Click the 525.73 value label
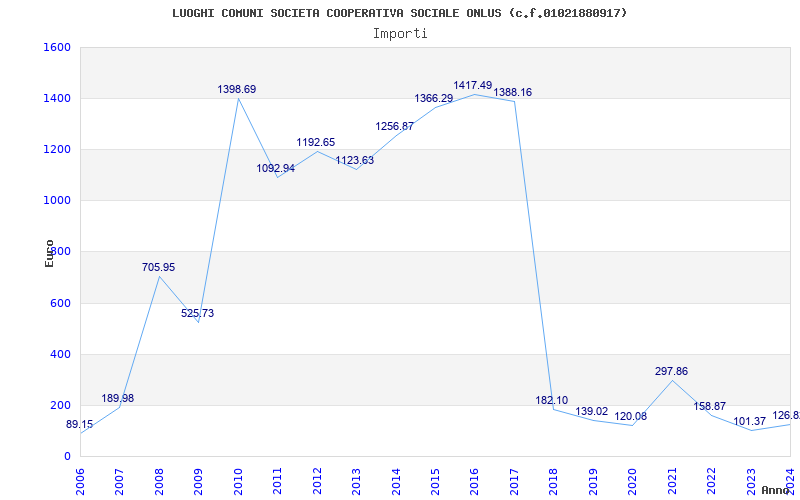This screenshot has height=500, width=800. (197, 313)
